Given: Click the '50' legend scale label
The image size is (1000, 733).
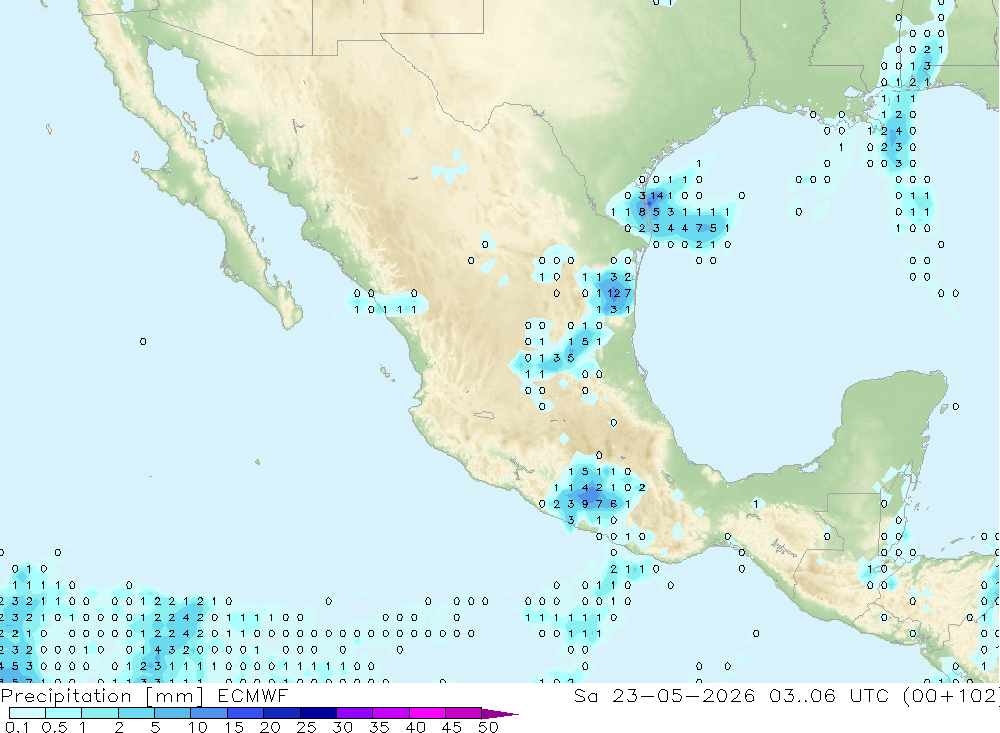Looking at the screenshot, I should tap(488, 727).
